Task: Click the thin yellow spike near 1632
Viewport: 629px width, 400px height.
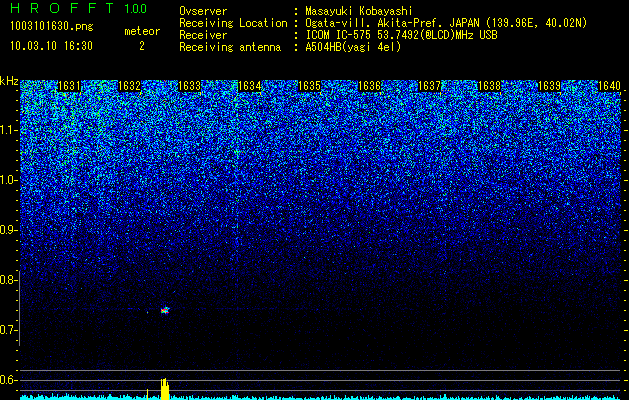Action: click(x=147, y=394)
